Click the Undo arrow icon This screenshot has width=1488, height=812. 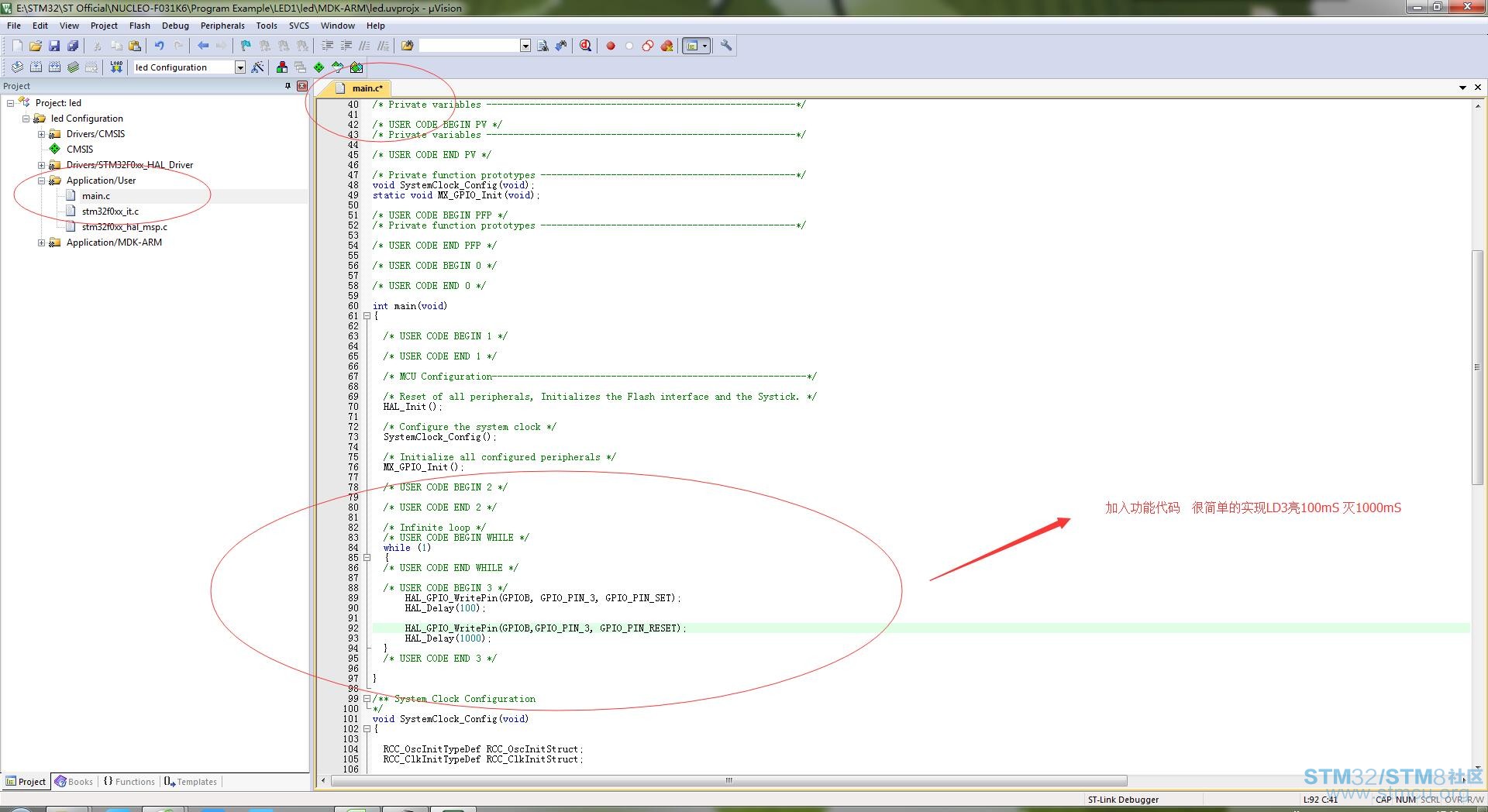(x=160, y=46)
